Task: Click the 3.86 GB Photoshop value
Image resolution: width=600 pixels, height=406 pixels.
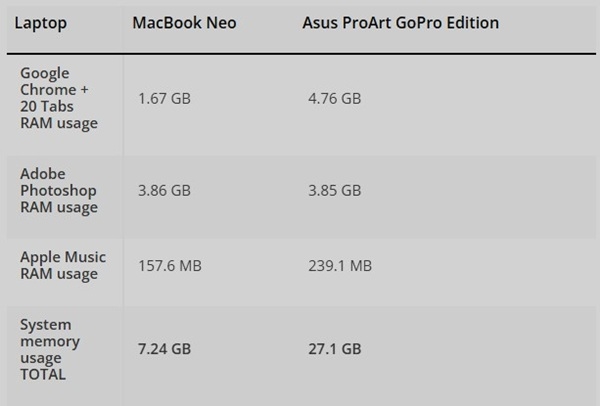Action: coord(164,190)
